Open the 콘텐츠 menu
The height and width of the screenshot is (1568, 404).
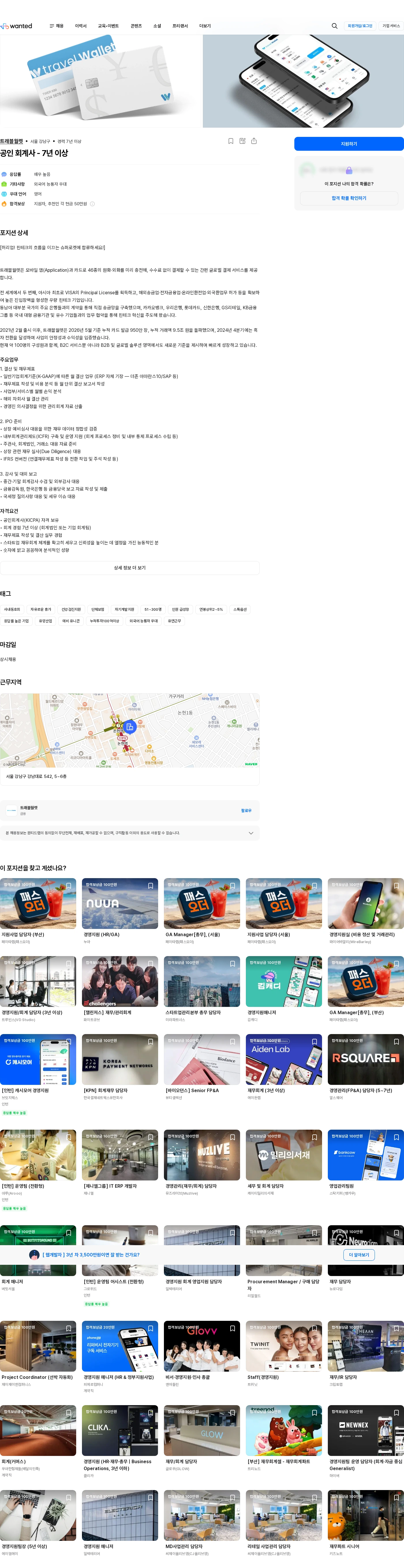[136, 26]
